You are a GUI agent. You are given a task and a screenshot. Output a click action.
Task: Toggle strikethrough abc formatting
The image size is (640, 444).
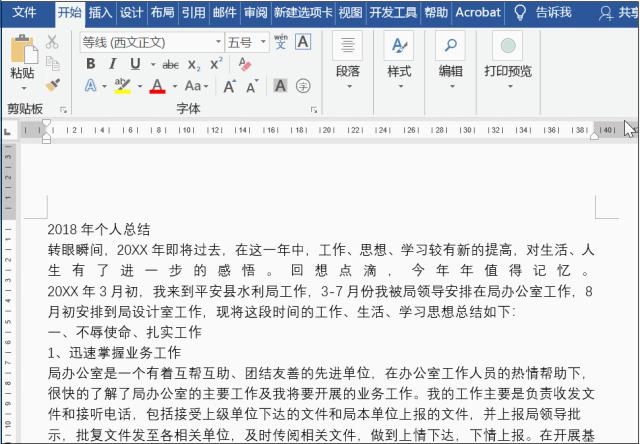(x=171, y=64)
